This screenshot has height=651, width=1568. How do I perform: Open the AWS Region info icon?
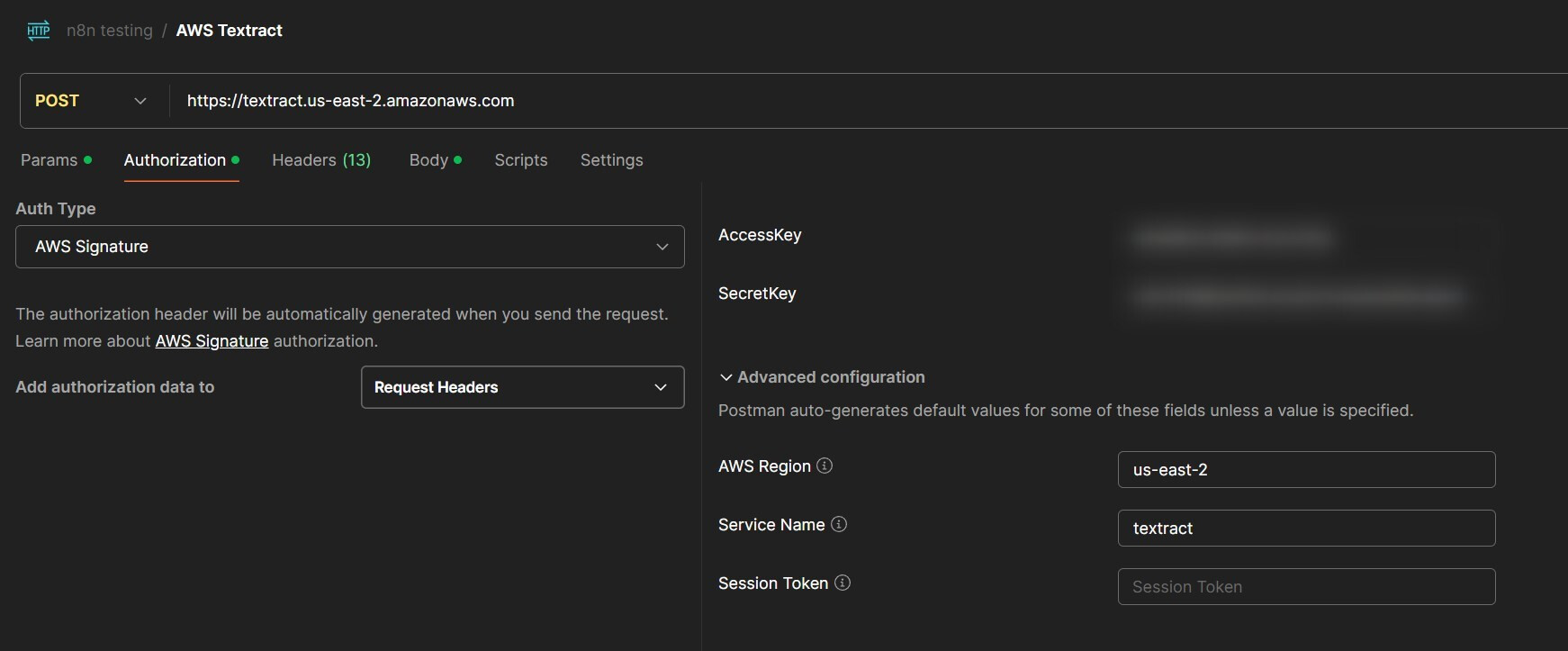click(x=825, y=466)
